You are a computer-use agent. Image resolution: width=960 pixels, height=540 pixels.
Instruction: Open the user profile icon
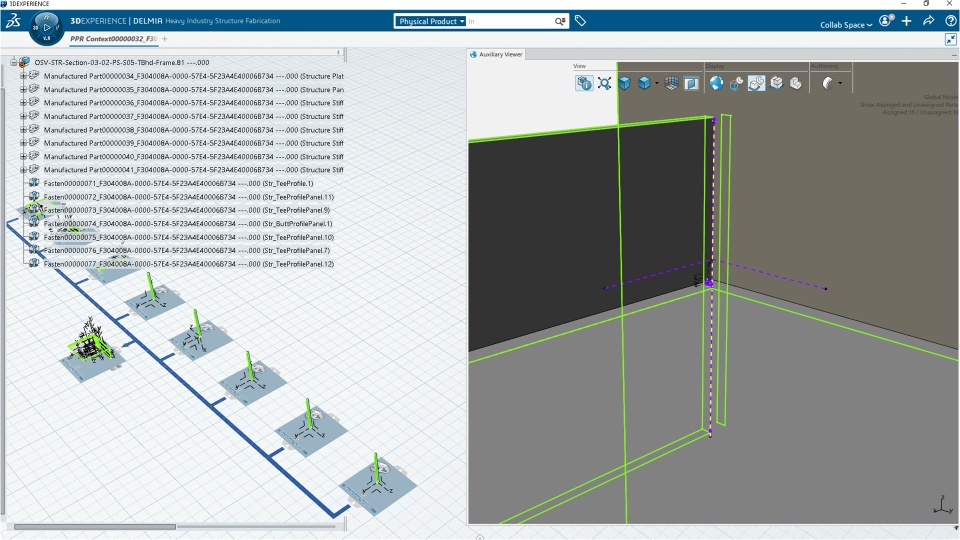(886, 21)
